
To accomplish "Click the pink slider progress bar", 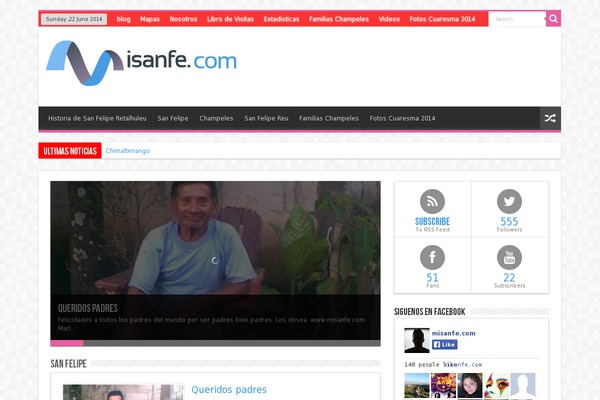I will point(67,343).
